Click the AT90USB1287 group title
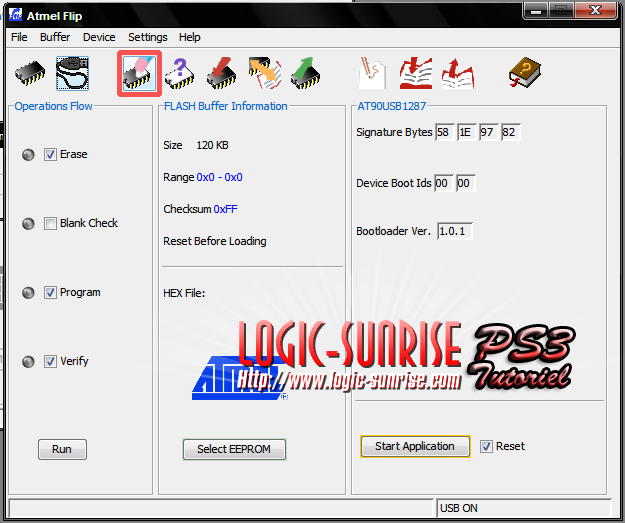Screen dimensions: 625x523 tap(391, 106)
